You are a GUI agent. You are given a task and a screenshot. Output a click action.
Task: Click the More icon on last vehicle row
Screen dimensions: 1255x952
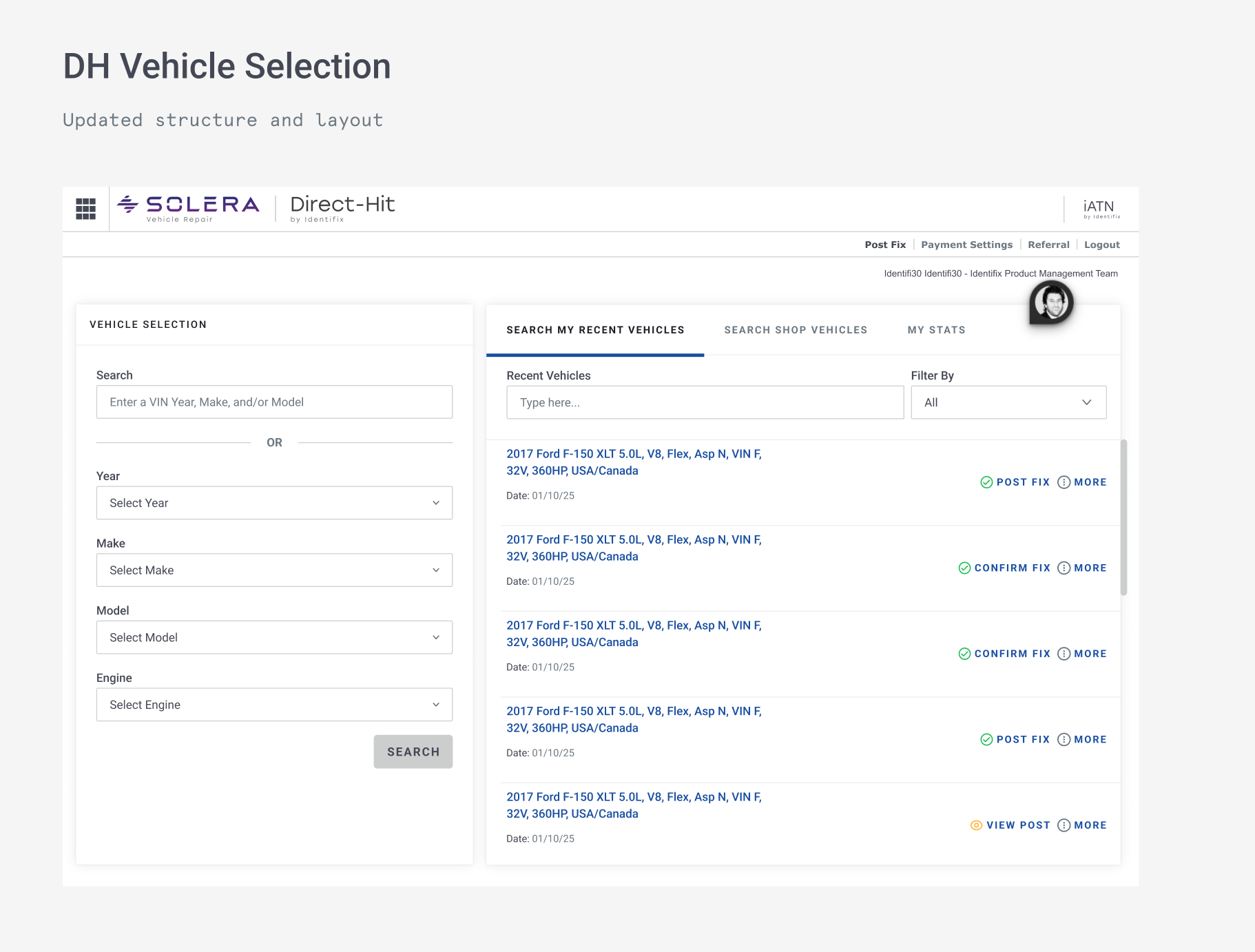[x=1064, y=825]
